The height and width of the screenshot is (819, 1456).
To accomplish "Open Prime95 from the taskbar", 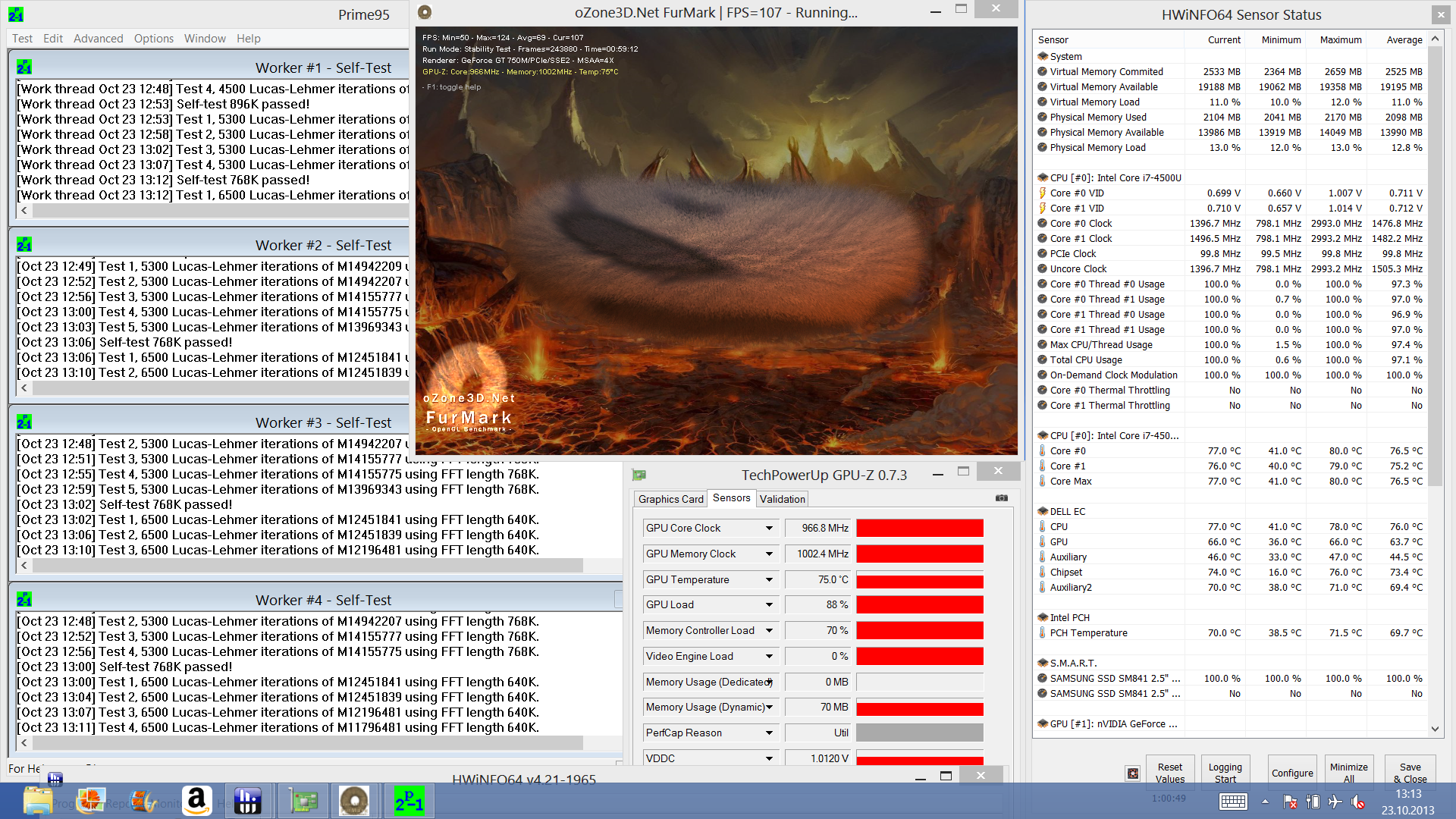I will point(409,801).
